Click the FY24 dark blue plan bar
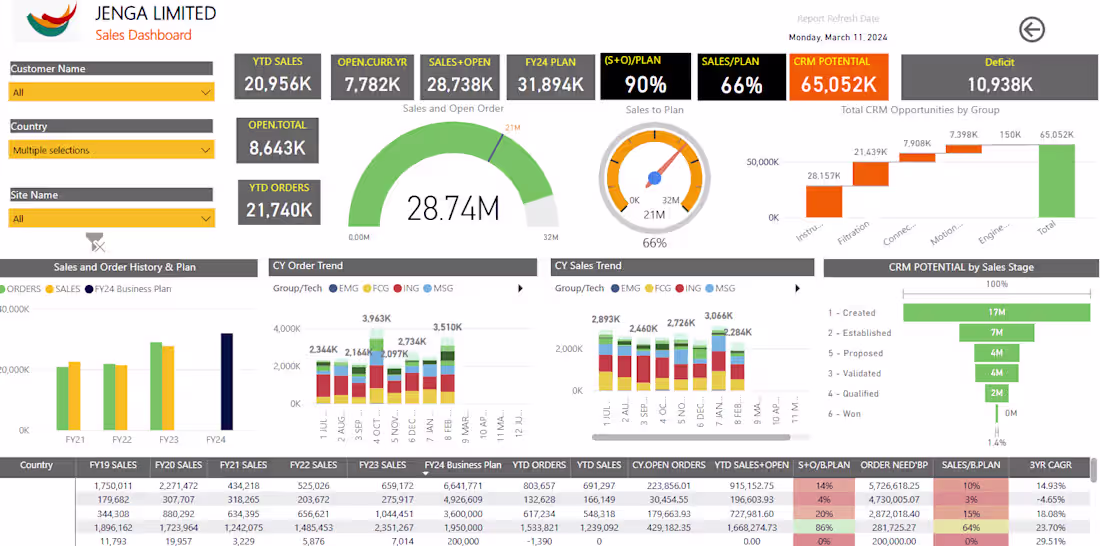Screen dimensions: 1100x546 (227, 381)
